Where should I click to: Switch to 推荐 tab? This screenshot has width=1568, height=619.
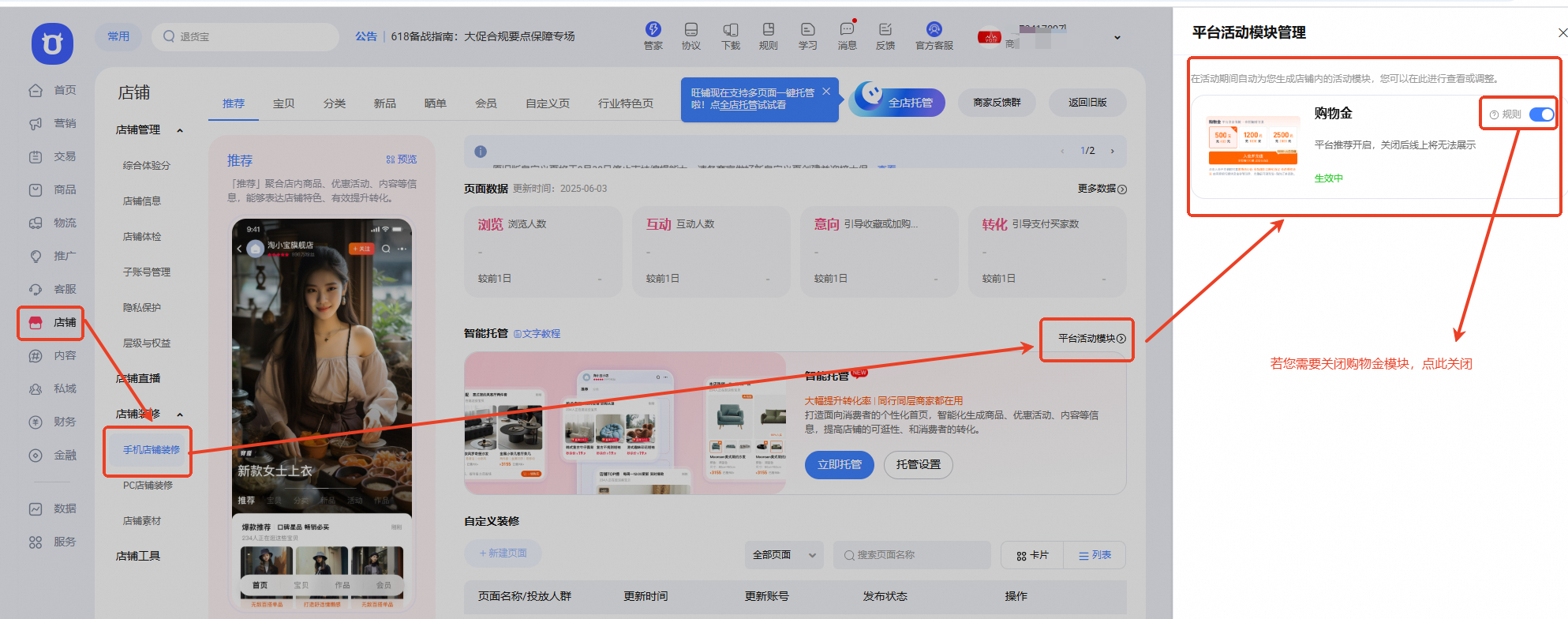point(234,103)
